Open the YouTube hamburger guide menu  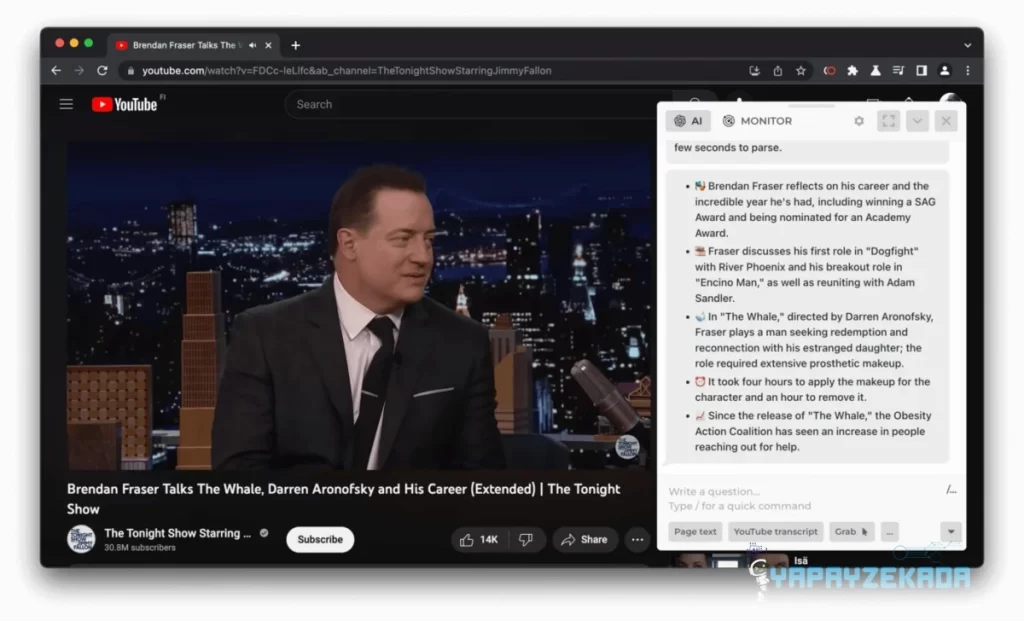(x=66, y=104)
